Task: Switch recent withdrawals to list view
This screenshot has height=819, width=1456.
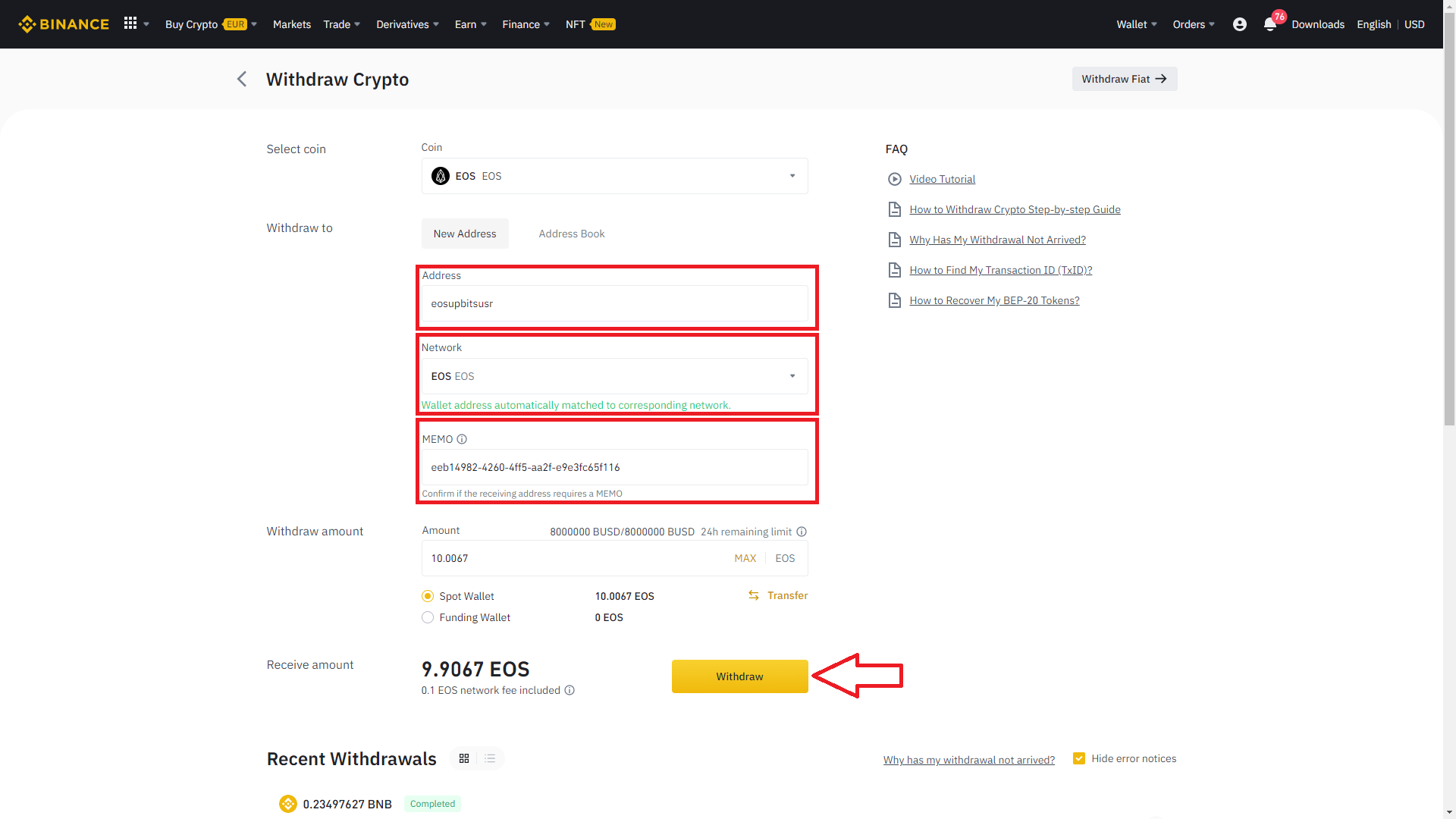Action: coord(490,758)
